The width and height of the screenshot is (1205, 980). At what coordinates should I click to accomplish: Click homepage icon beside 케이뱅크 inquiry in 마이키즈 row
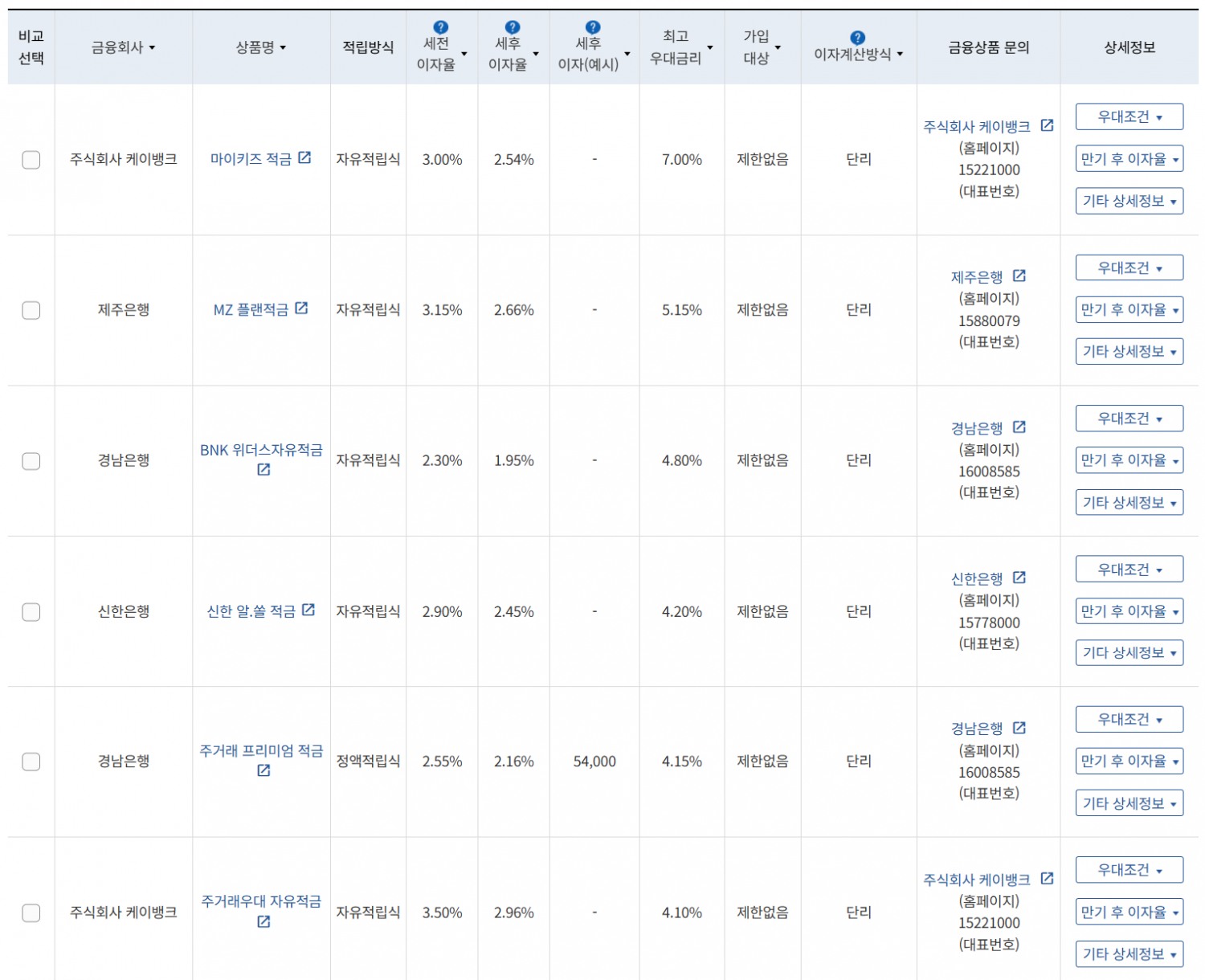pyautogui.click(x=1047, y=125)
